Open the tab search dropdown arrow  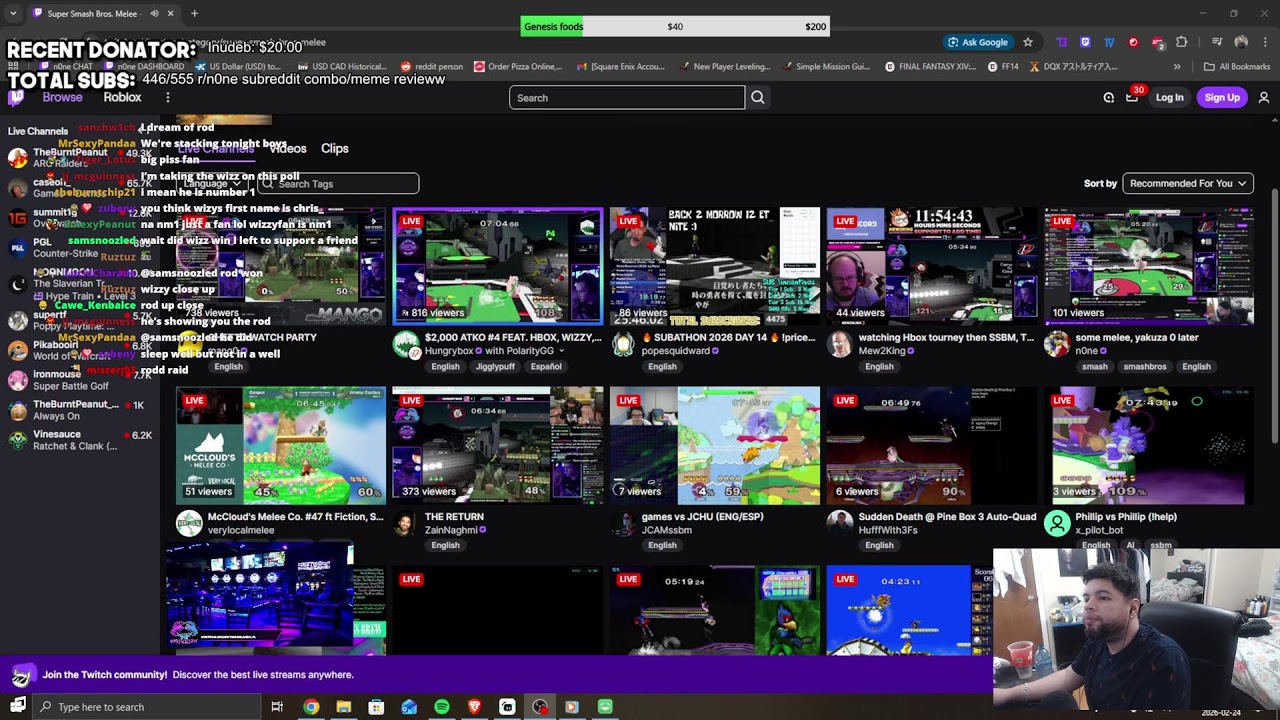click(x=12, y=13)
